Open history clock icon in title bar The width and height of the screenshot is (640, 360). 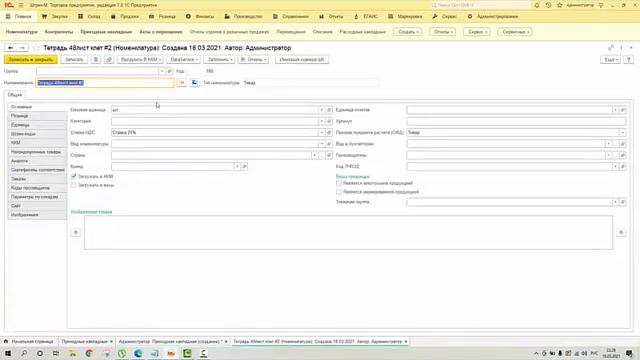point(548,5)
